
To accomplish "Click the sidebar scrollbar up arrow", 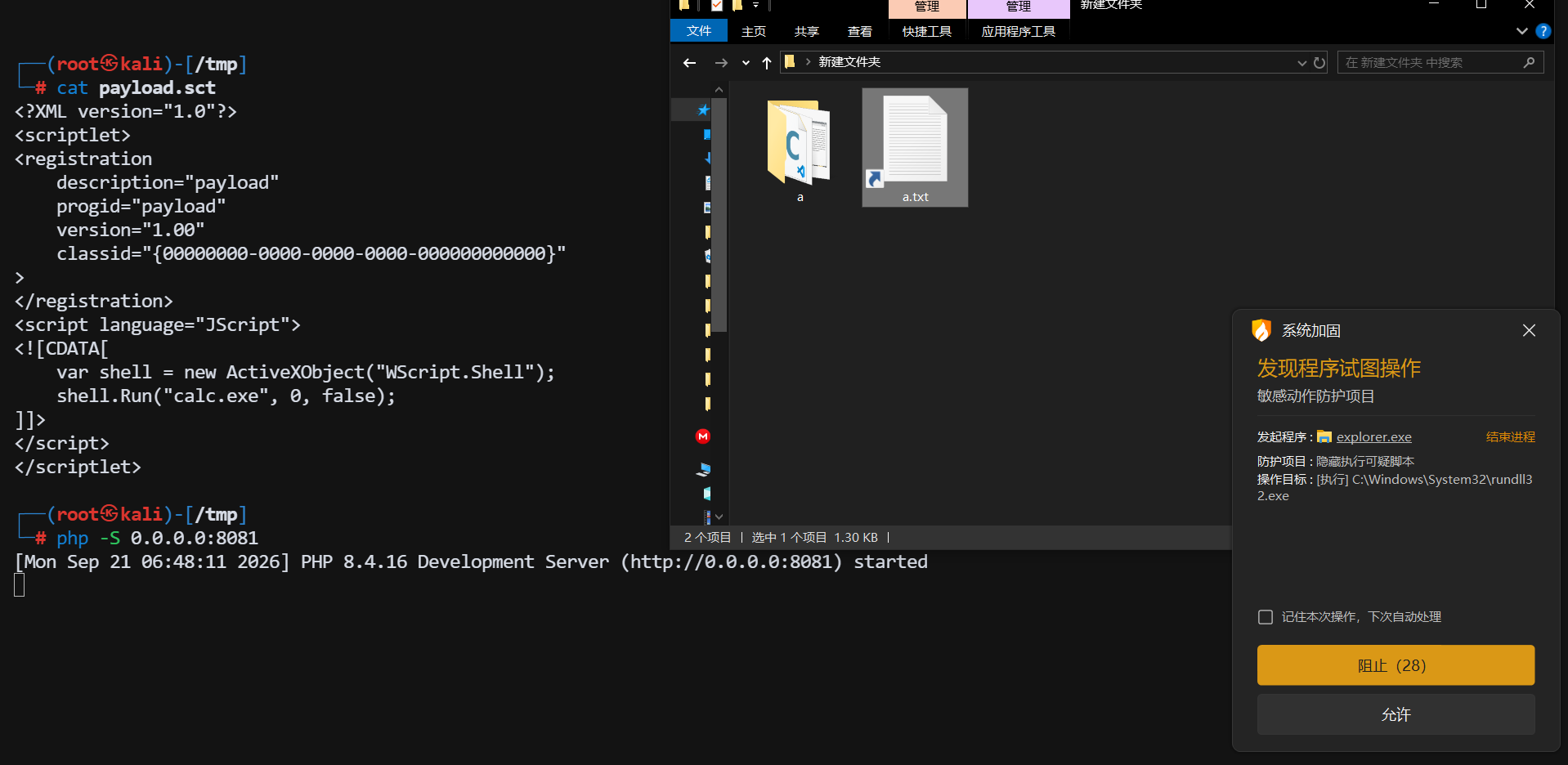I will pyautogui.click(x=719, y=90).
